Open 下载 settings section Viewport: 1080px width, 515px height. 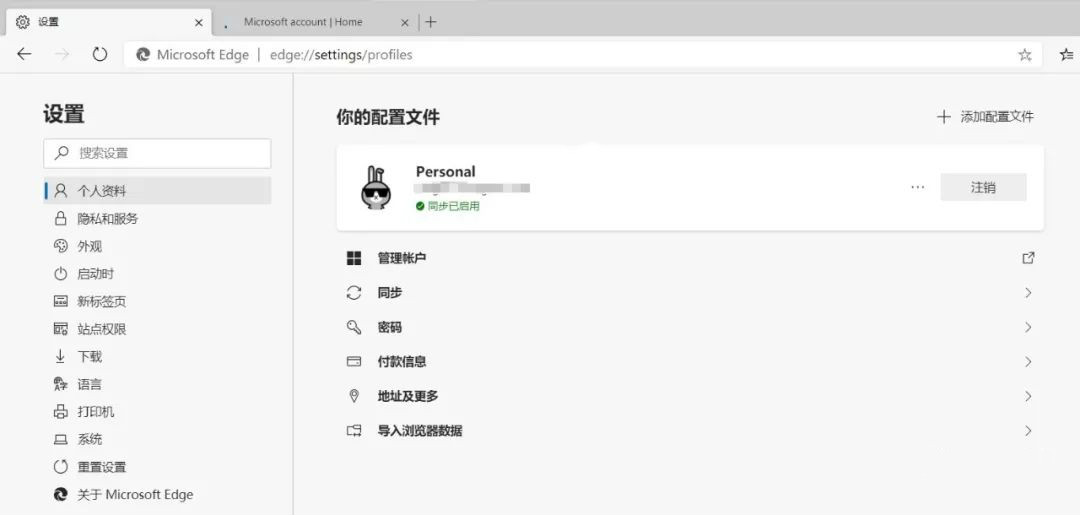point(157,357)
